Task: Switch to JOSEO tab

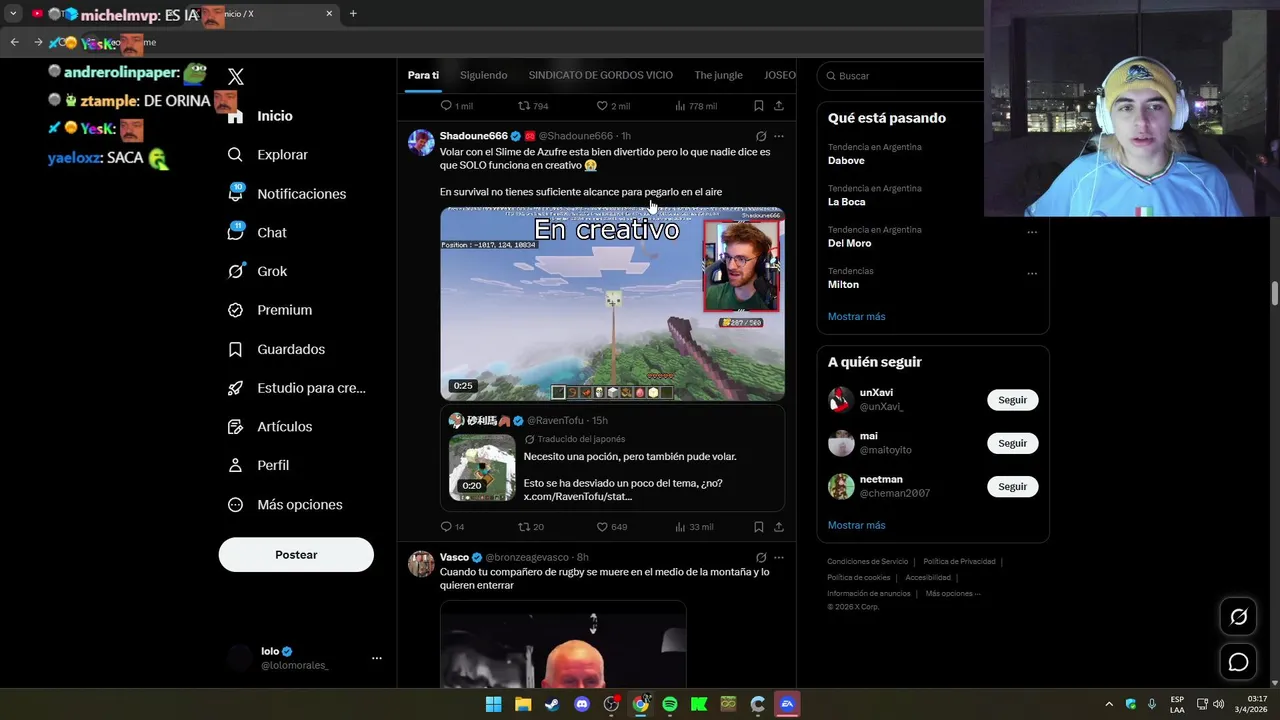Action: click(x=780, y=75)
